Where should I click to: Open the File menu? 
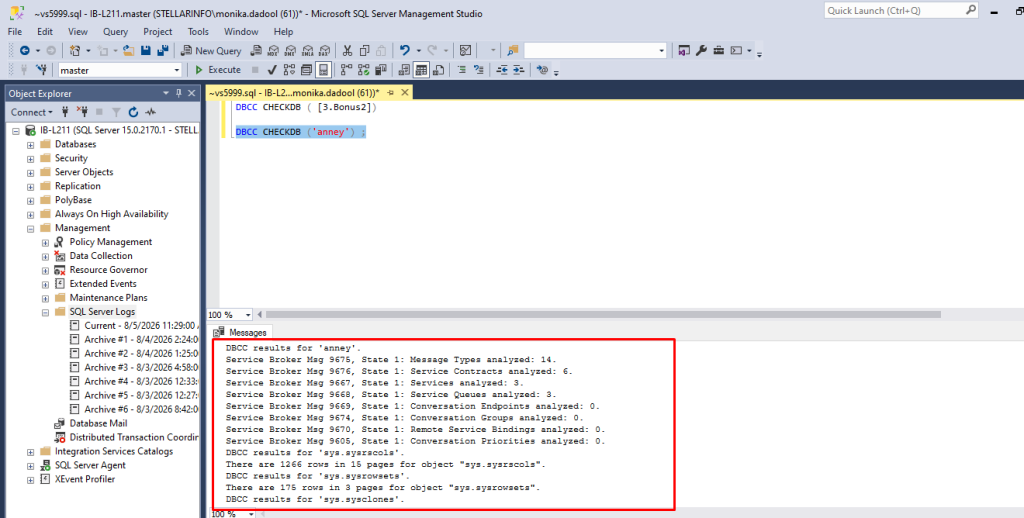point(14,31)
